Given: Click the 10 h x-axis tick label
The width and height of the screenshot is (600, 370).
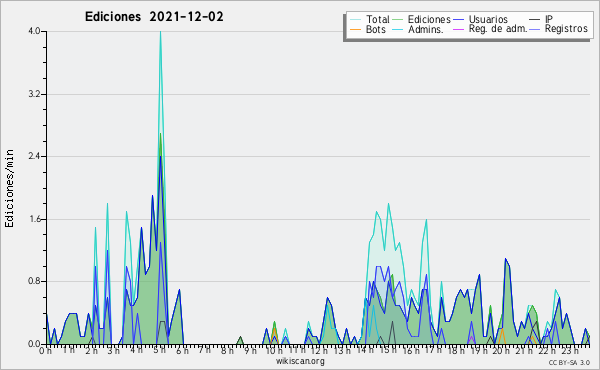Looking at the screenshot, I should [x=273, y=350].
